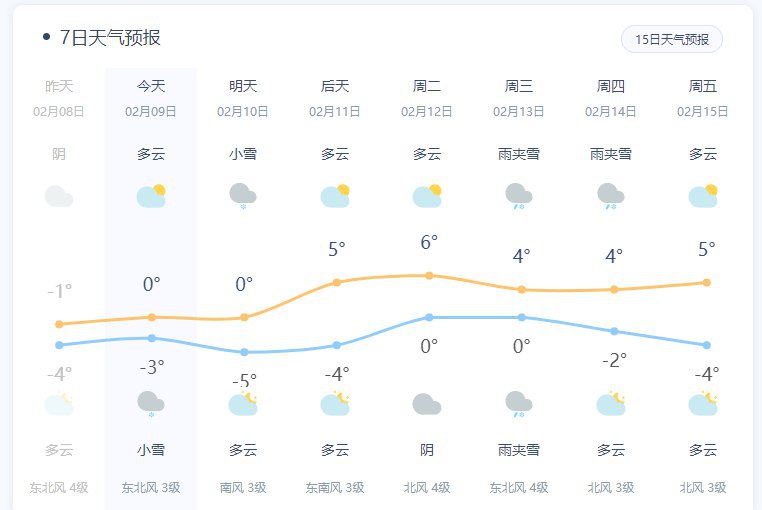
Task: Click Wednesday's daytime sleet weather icon
Action: pos(519,196)
